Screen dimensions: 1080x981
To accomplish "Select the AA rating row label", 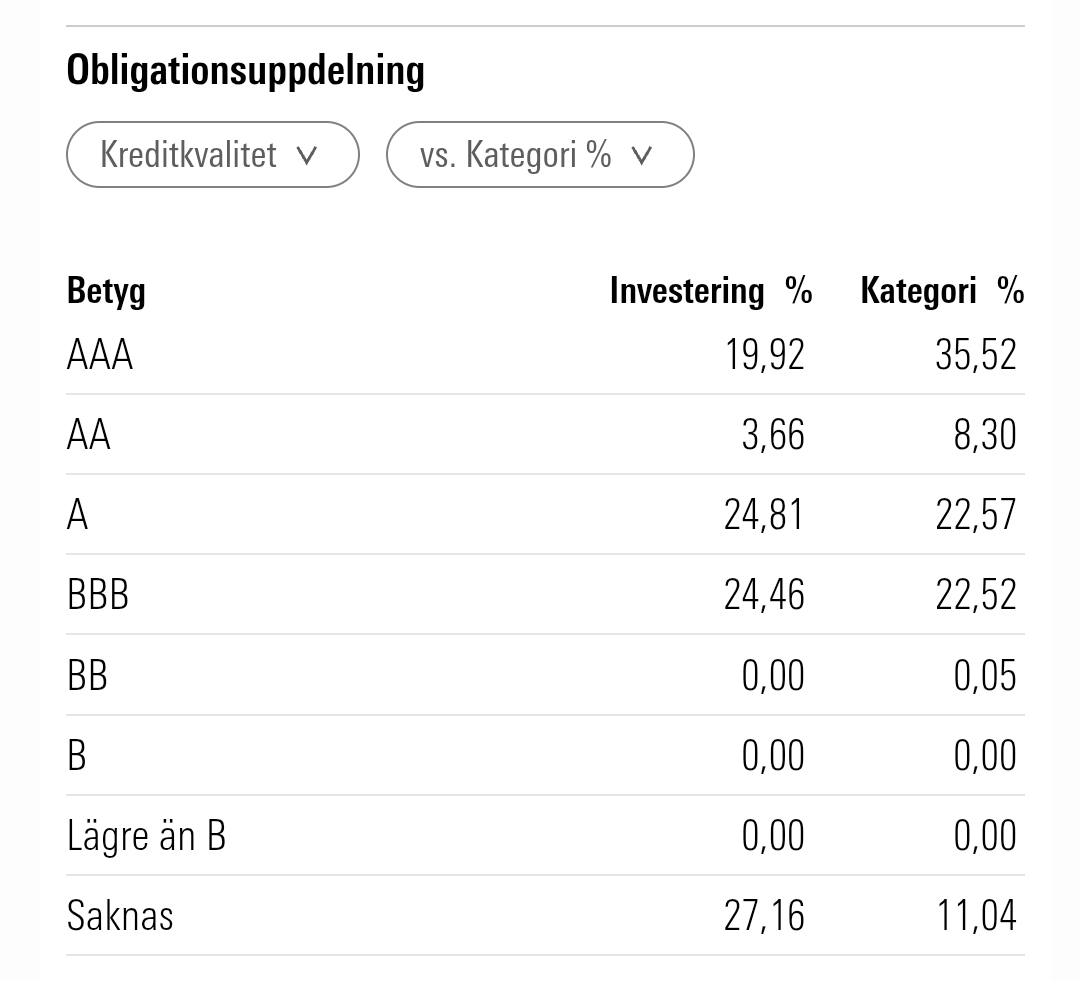I will tap(89, 435).
